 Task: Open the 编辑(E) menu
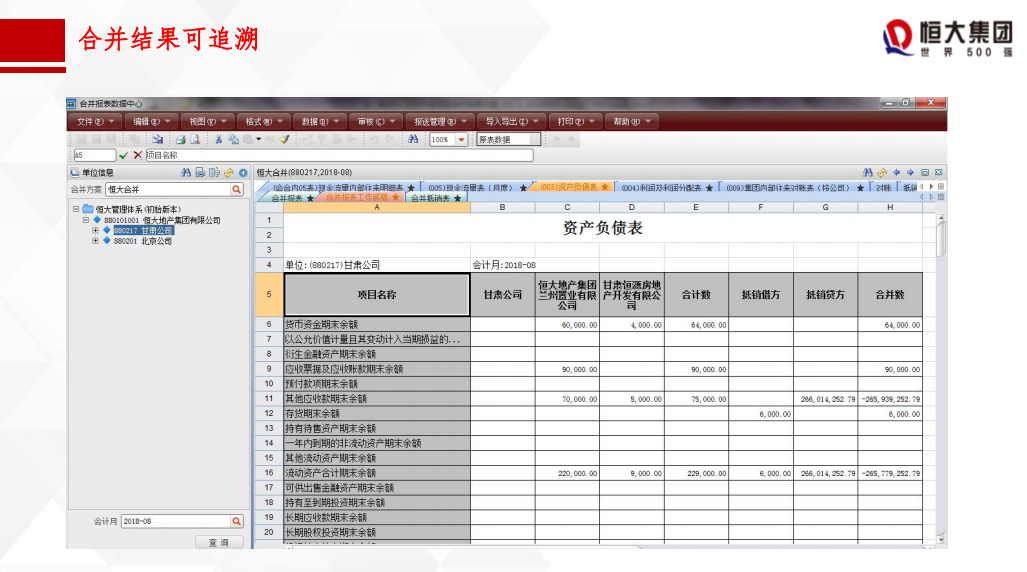[x=151, y=121]
